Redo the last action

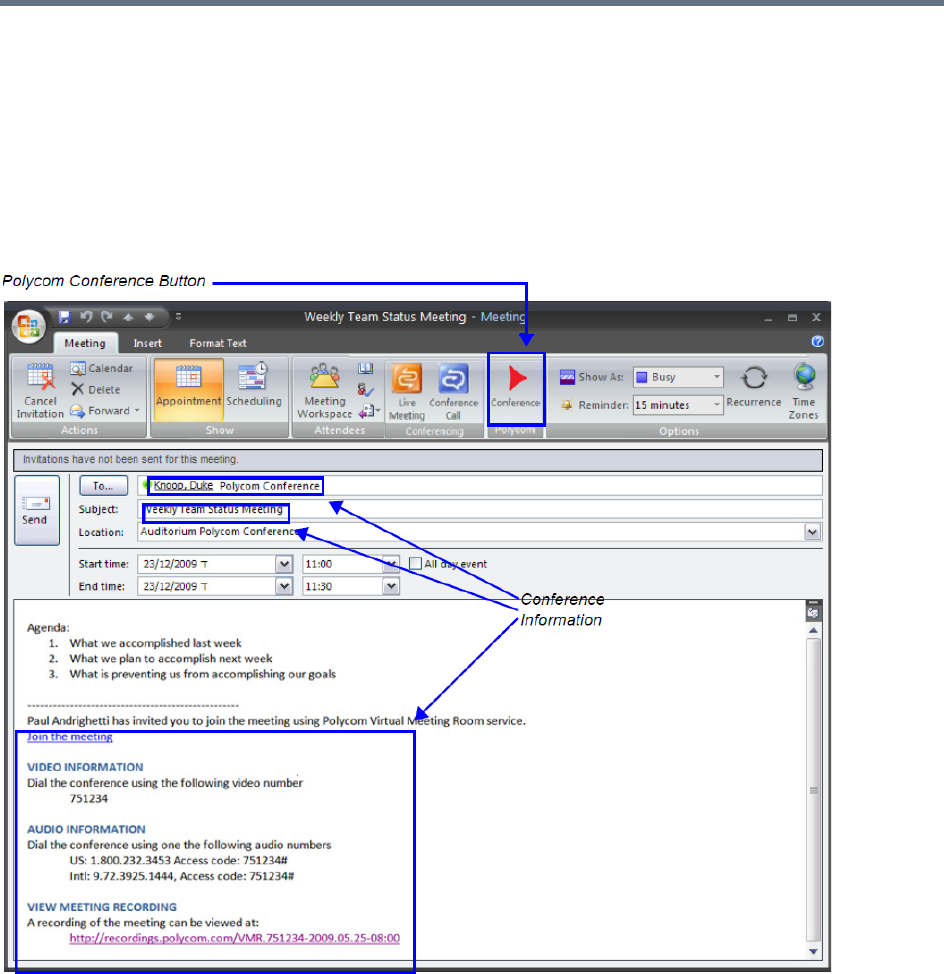pyautogui.click(x=107, y=317)
